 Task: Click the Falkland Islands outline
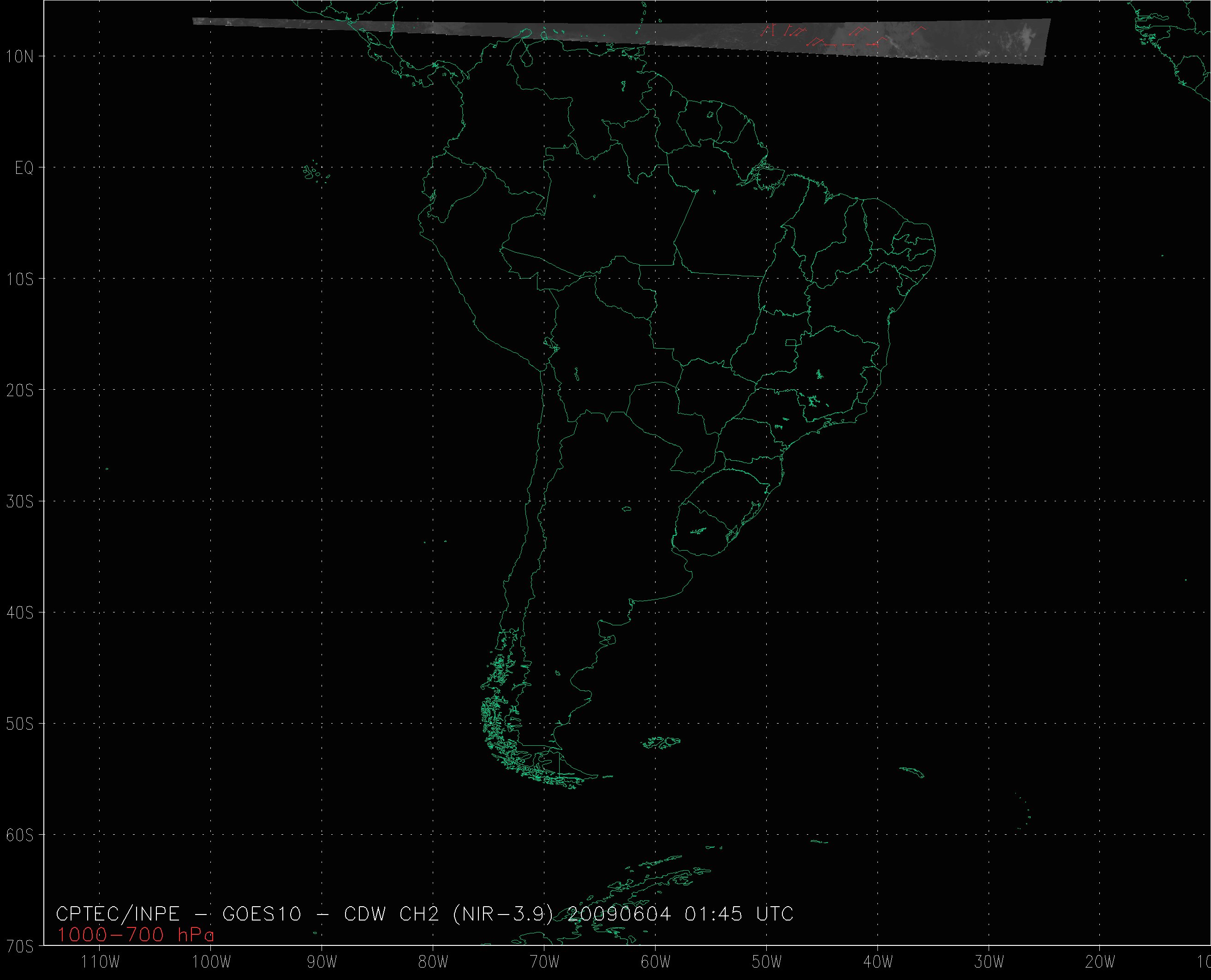pos(662,742)
